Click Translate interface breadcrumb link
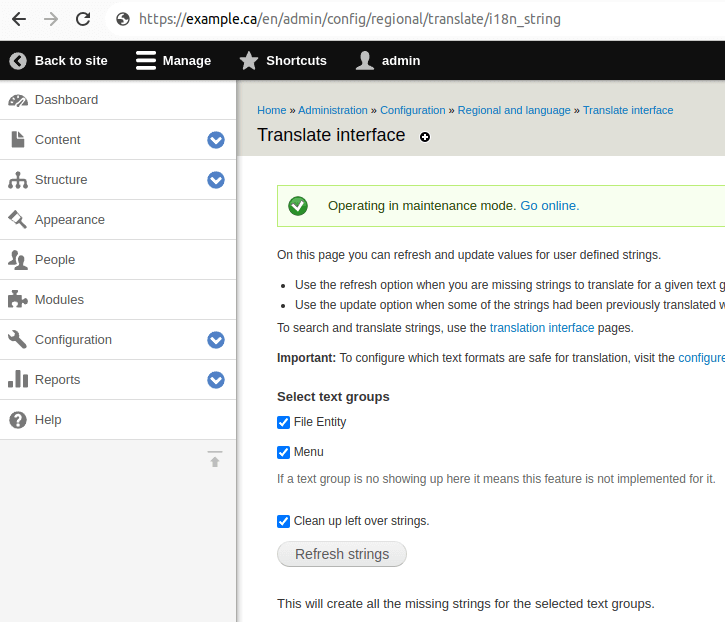 (628, 111)
